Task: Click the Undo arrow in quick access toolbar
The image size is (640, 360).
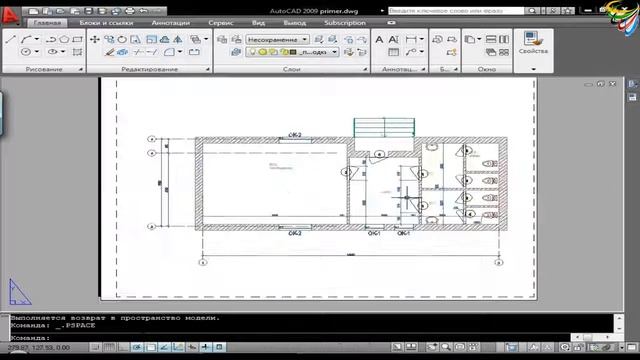Action: pos(143,11)
